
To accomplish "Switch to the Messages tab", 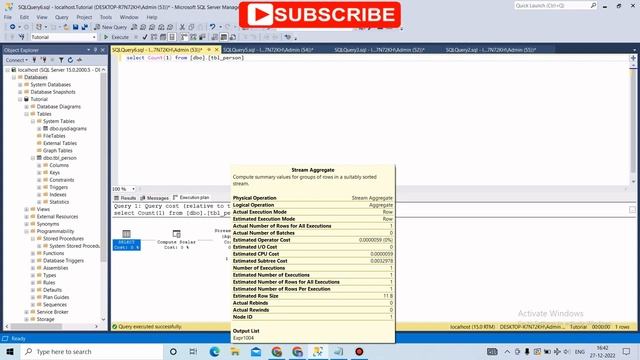I will (x=154, y=198).
